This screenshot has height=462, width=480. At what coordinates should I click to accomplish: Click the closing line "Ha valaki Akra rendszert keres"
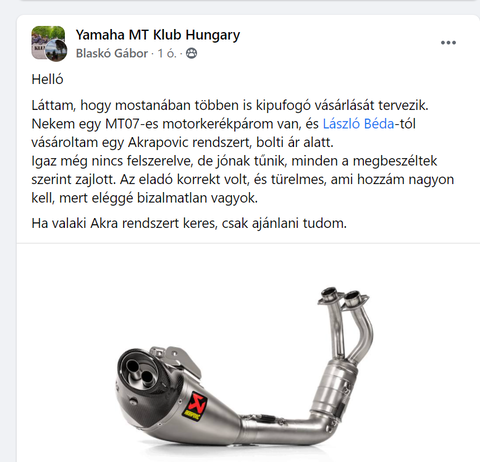[x=189, y=223]
